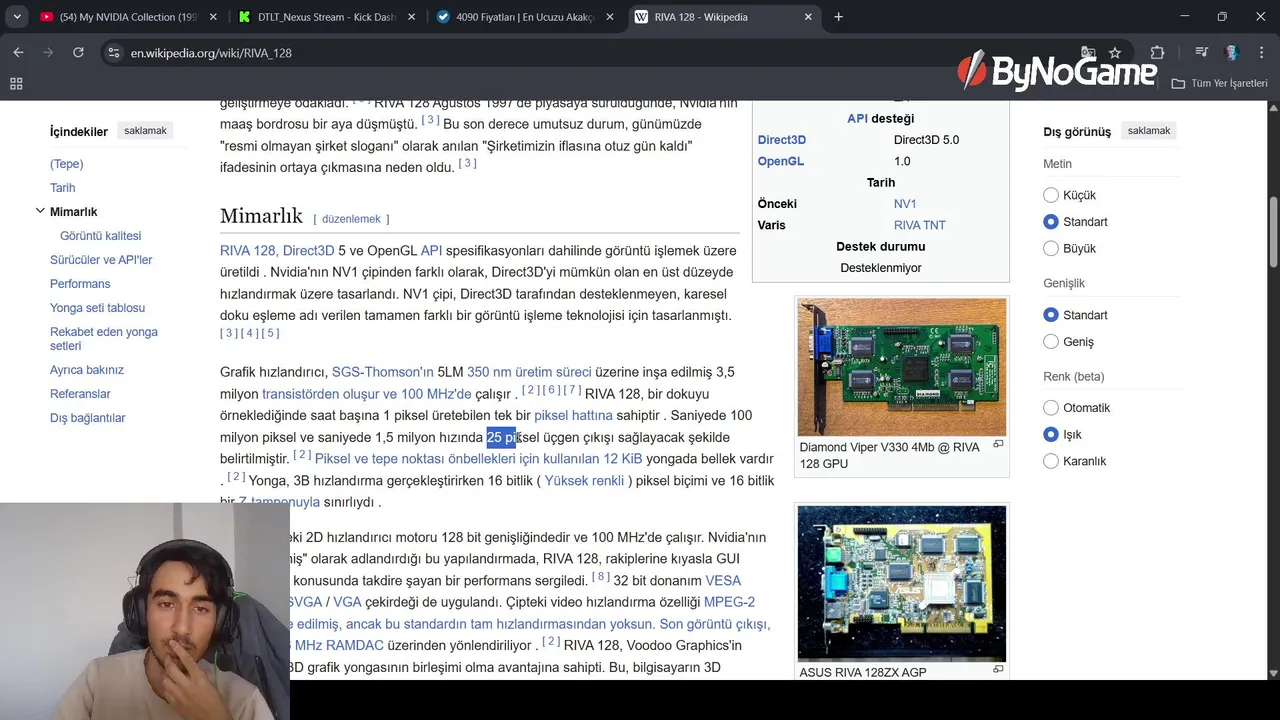Open Tüm Yer İşaretleri bookmarks folder

(1220, 84)
